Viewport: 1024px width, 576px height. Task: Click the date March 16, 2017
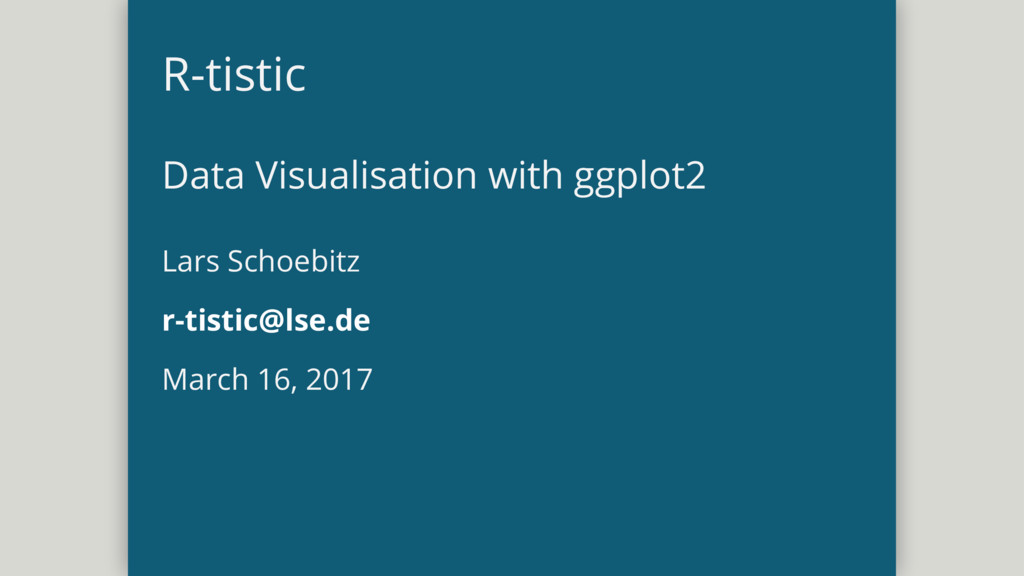click(267, 379)
